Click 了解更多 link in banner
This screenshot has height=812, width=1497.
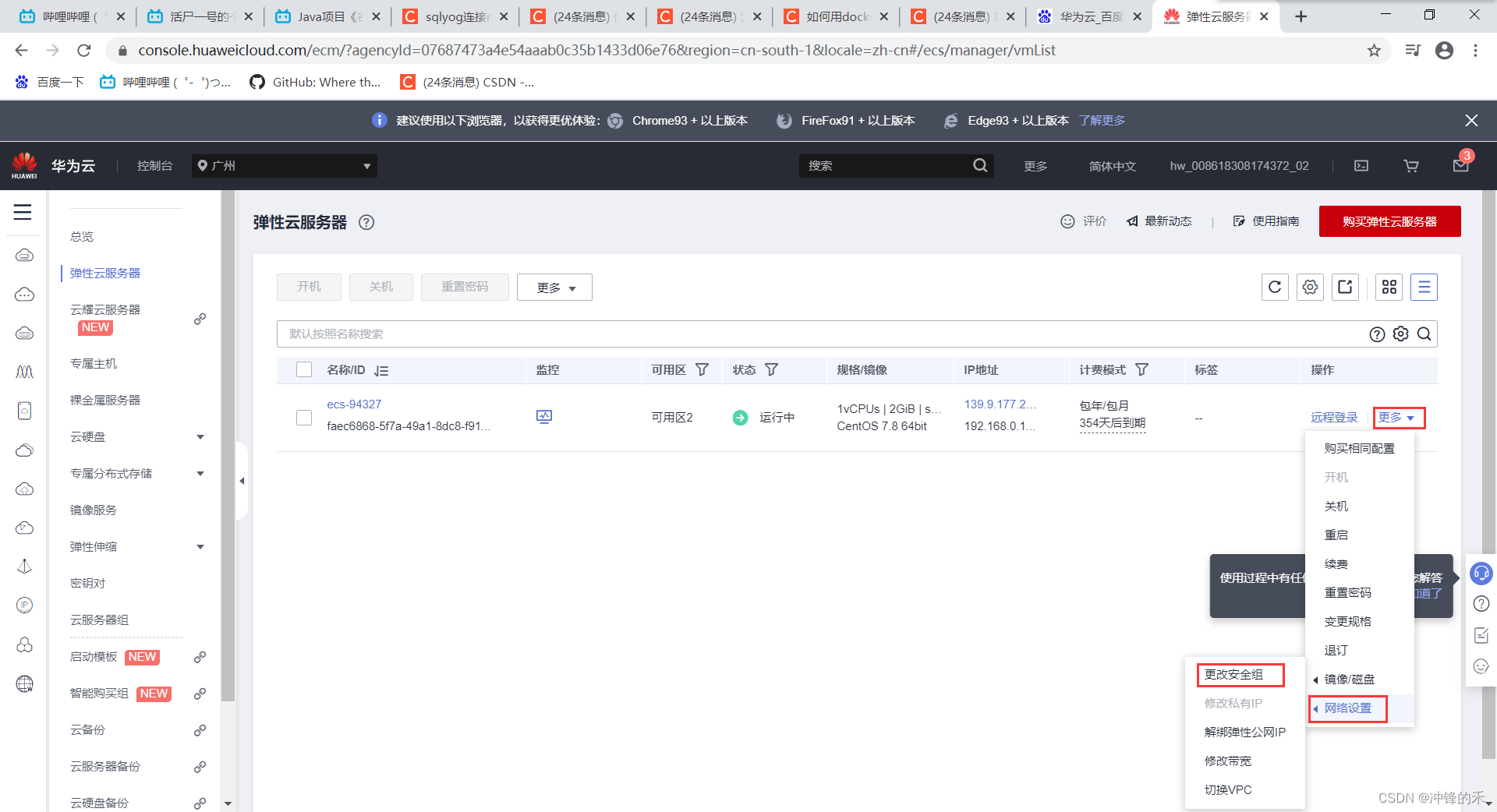point(1102,120)
